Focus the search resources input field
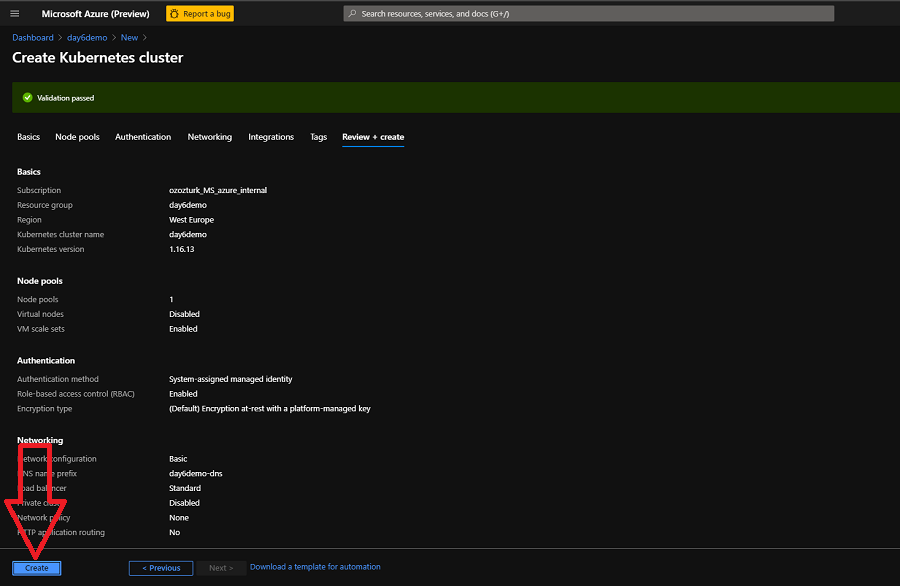Screen dimensions: 900x586 tap(590, 14)
